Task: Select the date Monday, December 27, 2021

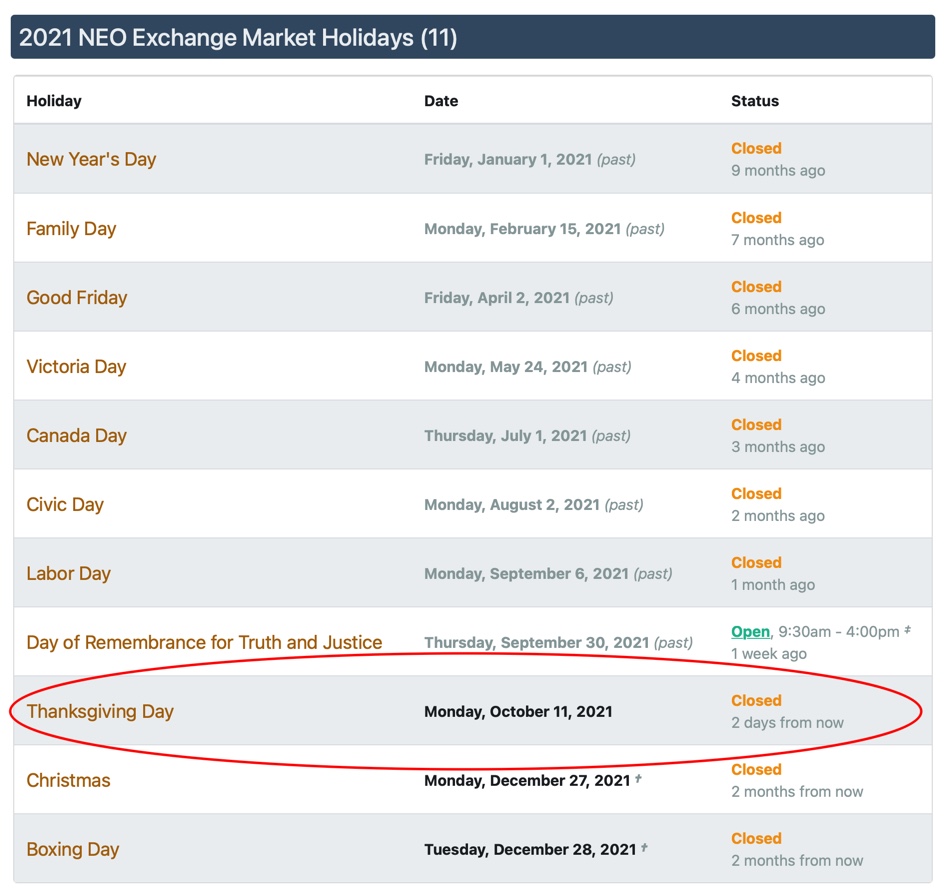Action: 527,780
